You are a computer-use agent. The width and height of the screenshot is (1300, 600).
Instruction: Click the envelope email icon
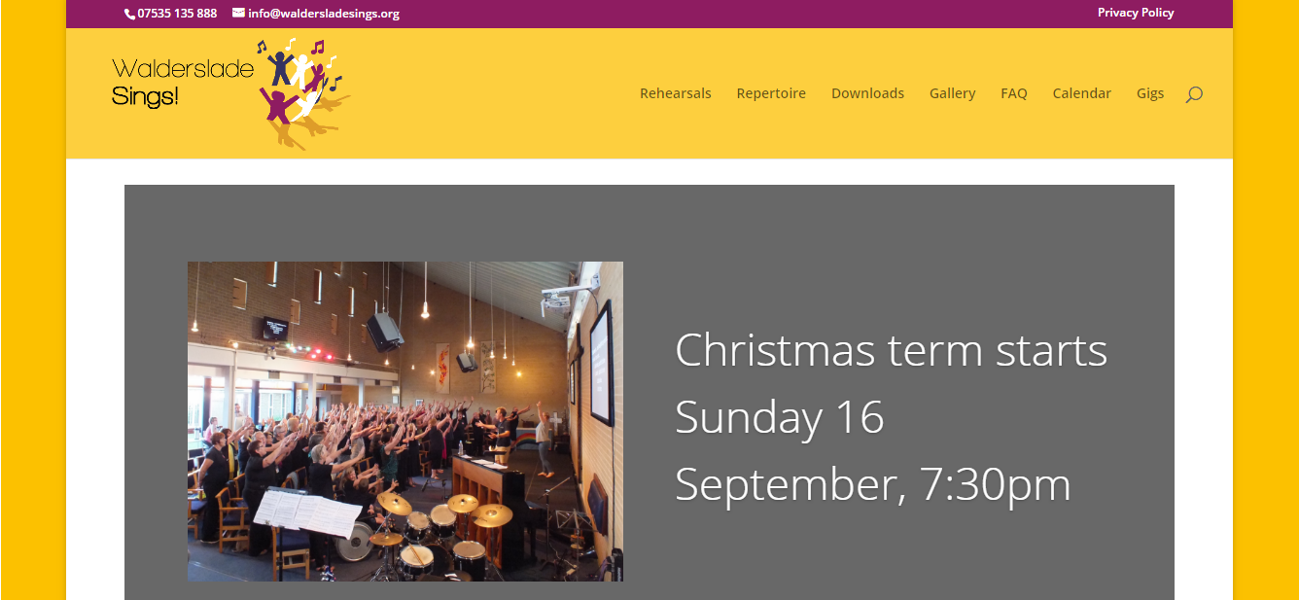pos(238,13)
